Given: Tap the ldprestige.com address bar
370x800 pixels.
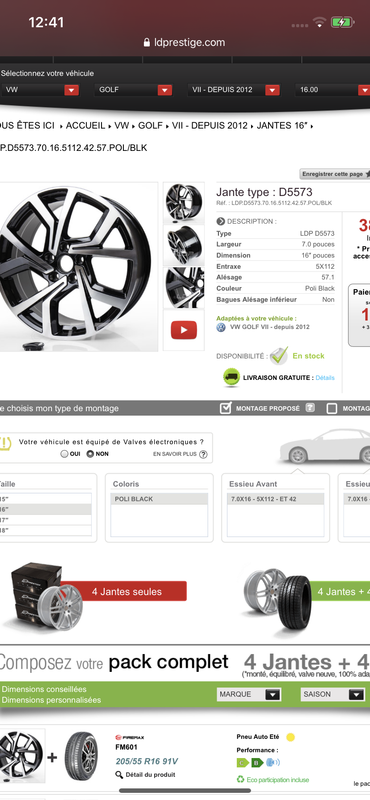Looking at the screenshot, I should coord(185,42).
